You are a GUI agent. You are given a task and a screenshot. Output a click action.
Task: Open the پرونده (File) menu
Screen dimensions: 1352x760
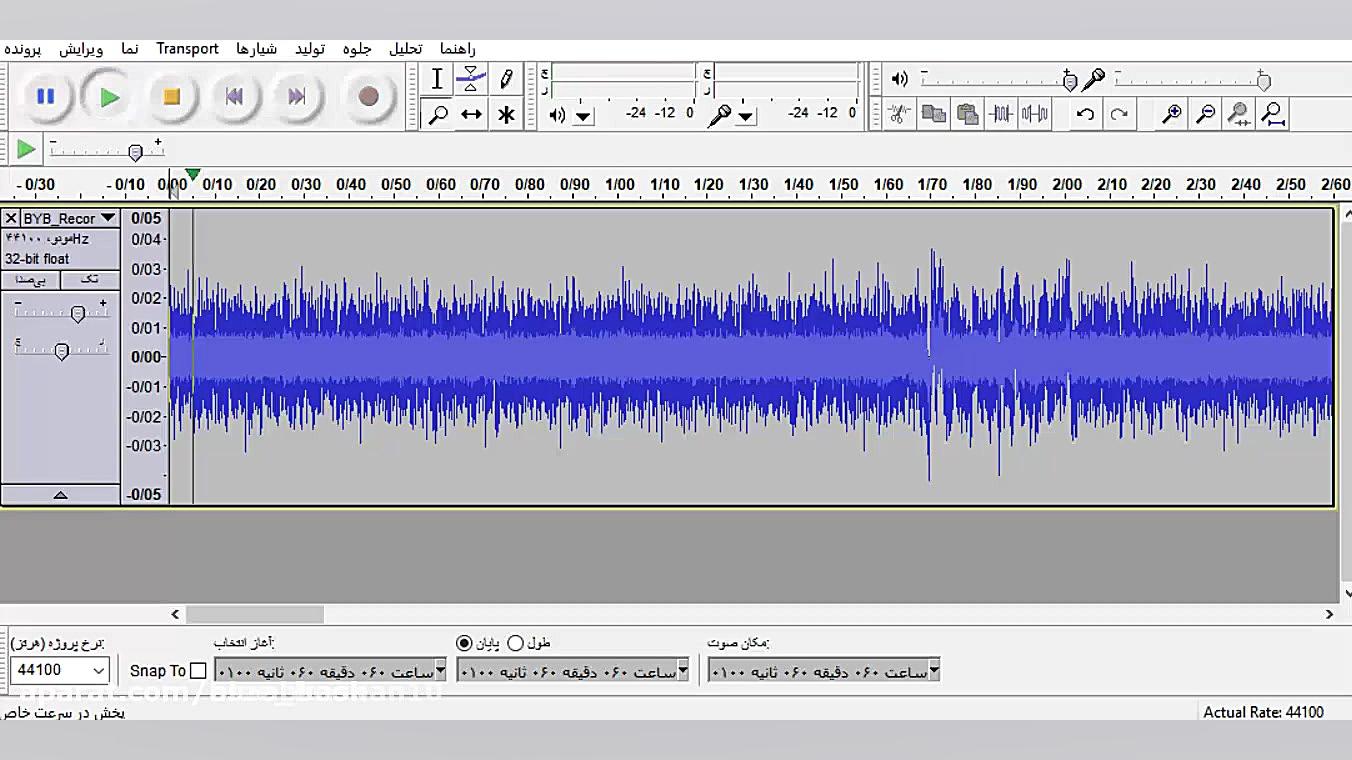22,49
